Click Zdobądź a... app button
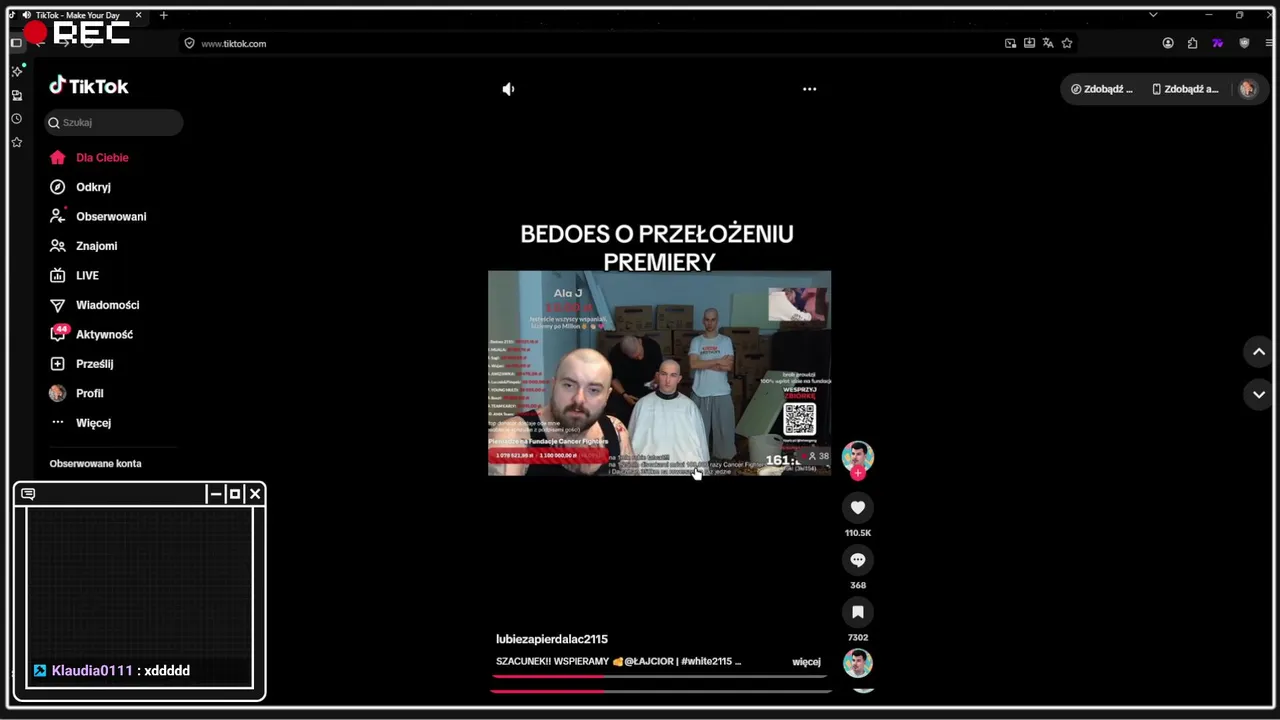The image size is (1280, 720). coord(1185,89)
